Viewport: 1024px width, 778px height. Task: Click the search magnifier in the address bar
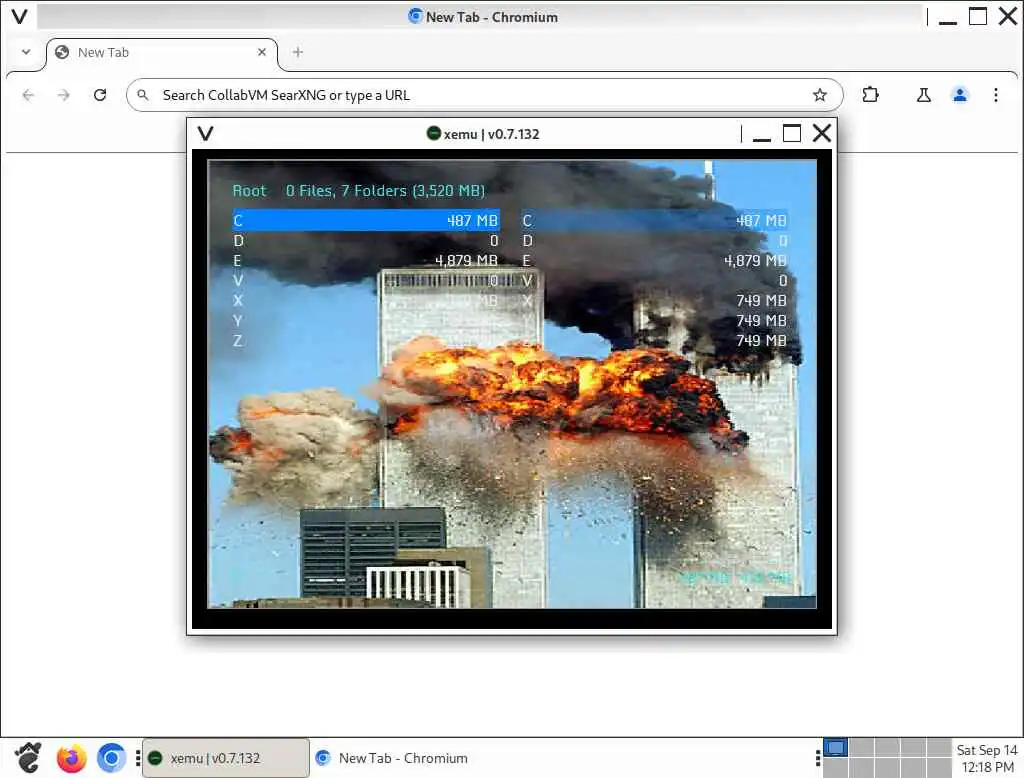(x=142, y=95)
